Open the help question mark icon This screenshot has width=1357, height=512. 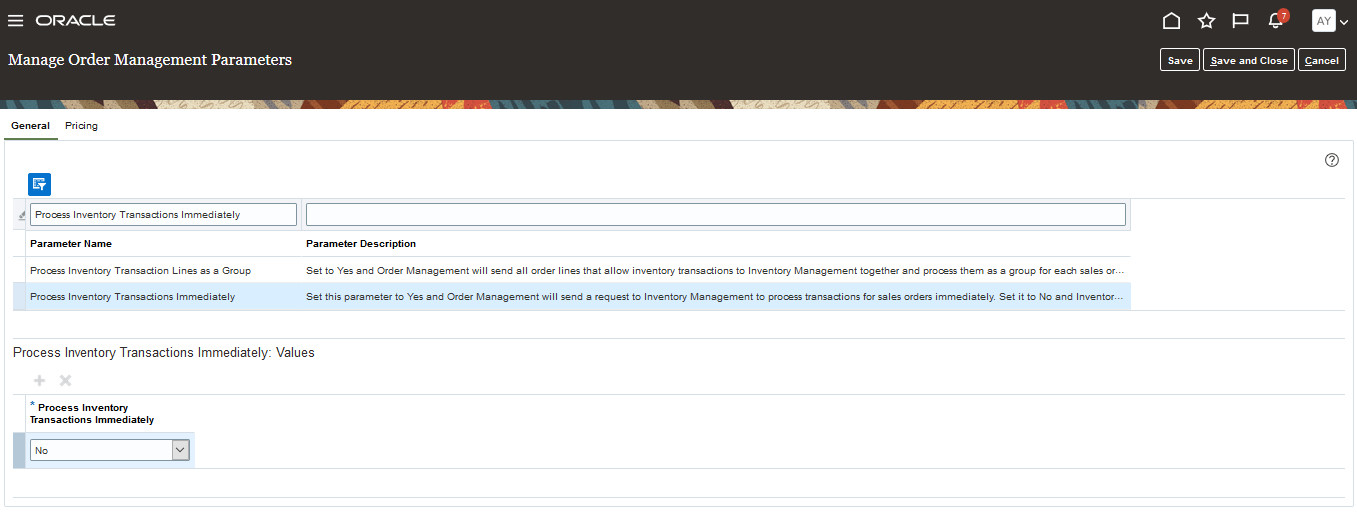click(x=1332, y=160)
